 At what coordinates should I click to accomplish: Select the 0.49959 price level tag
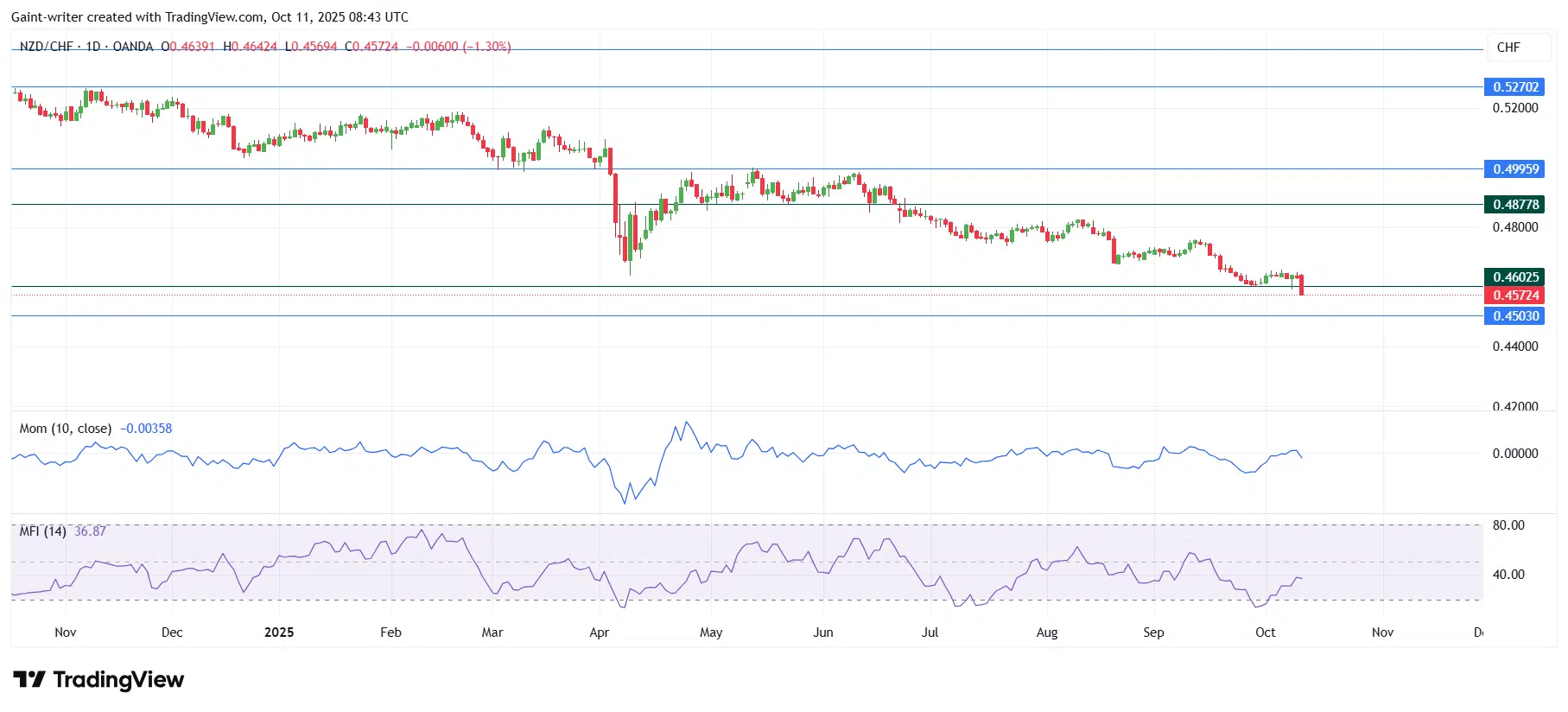(x=1515, y=169)
